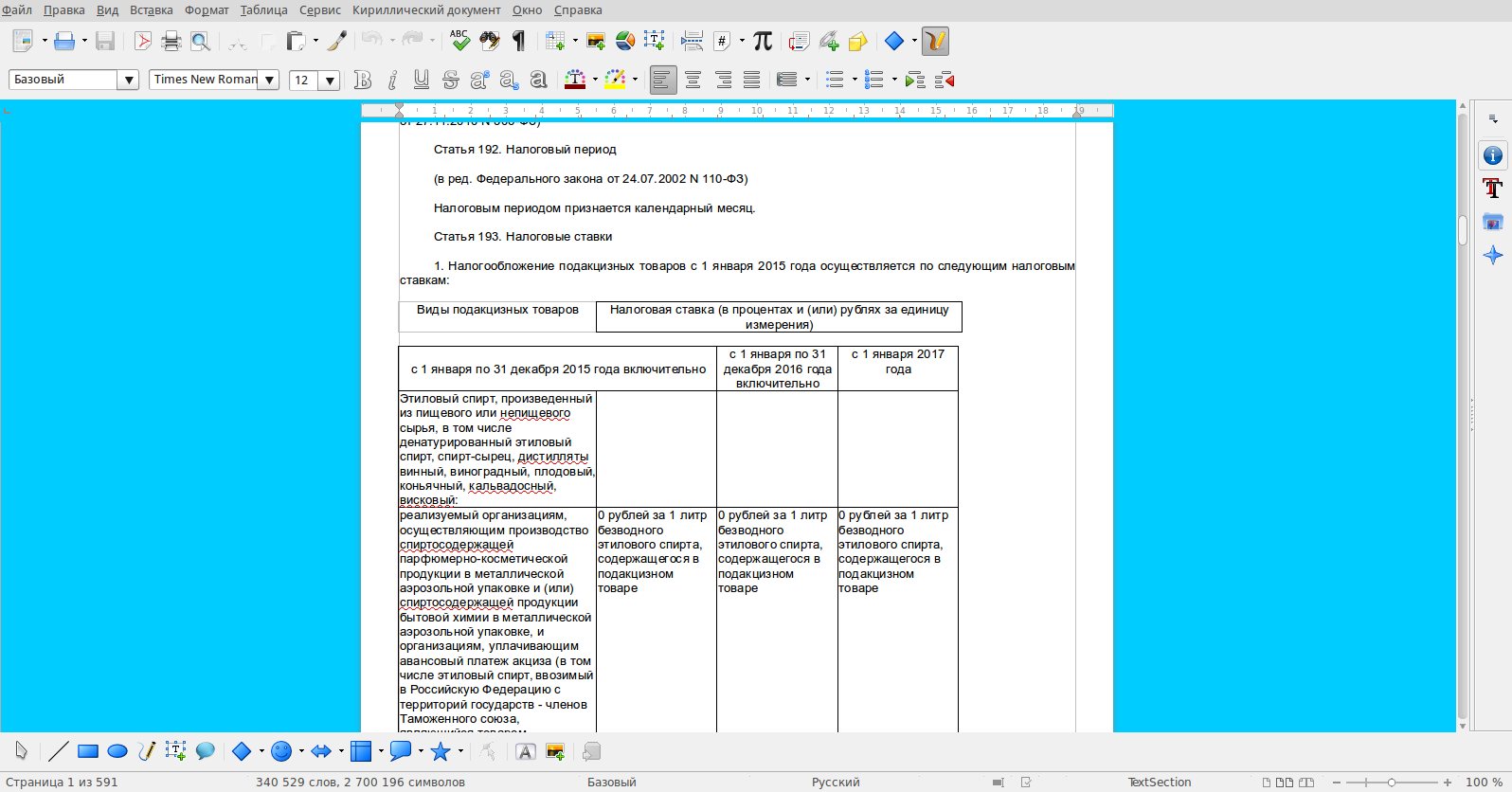
Task: Expand the Times New Roman font list
Action: 270,81
